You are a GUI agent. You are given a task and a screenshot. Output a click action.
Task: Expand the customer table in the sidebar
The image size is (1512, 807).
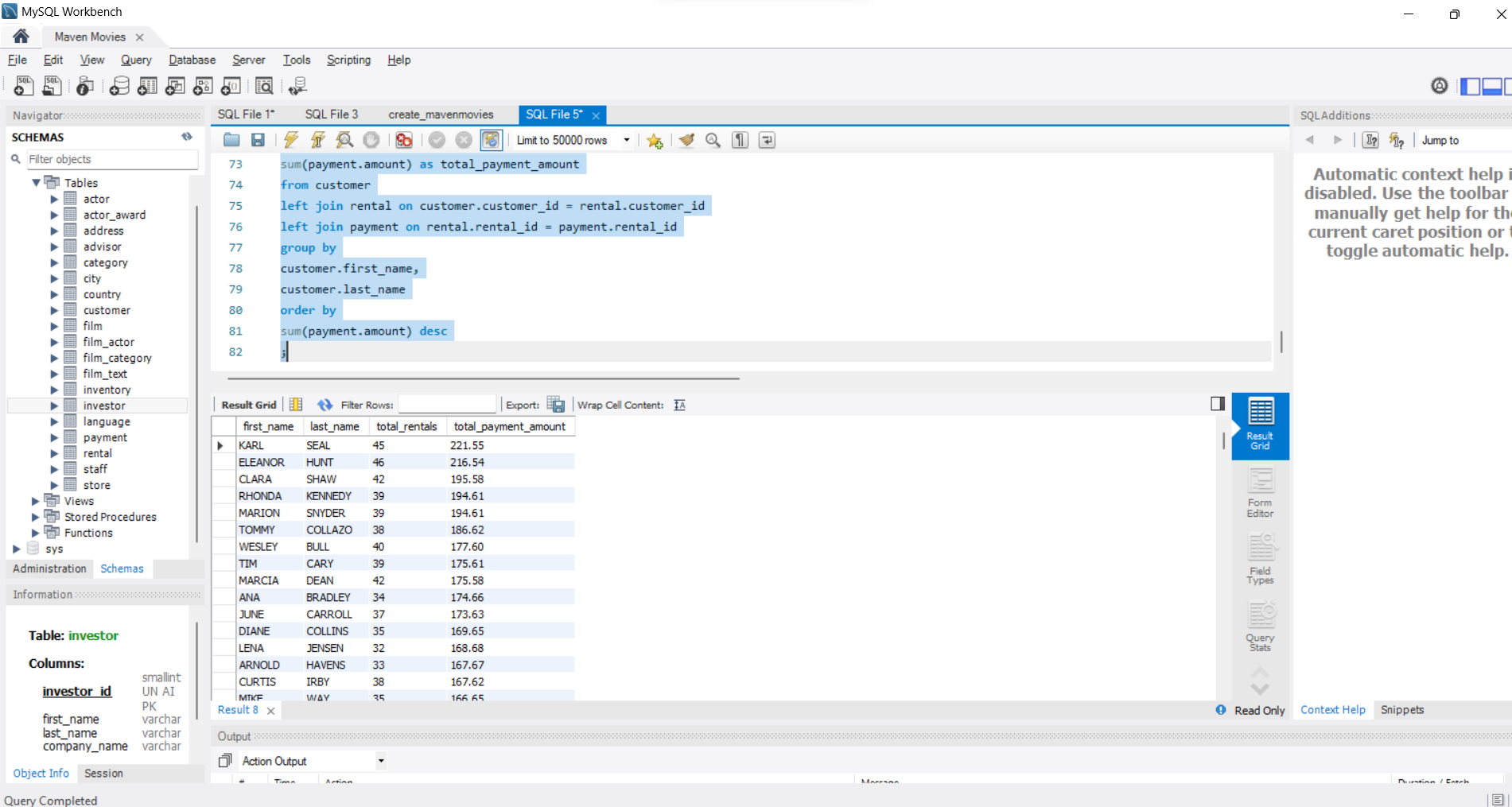point(52,310)
